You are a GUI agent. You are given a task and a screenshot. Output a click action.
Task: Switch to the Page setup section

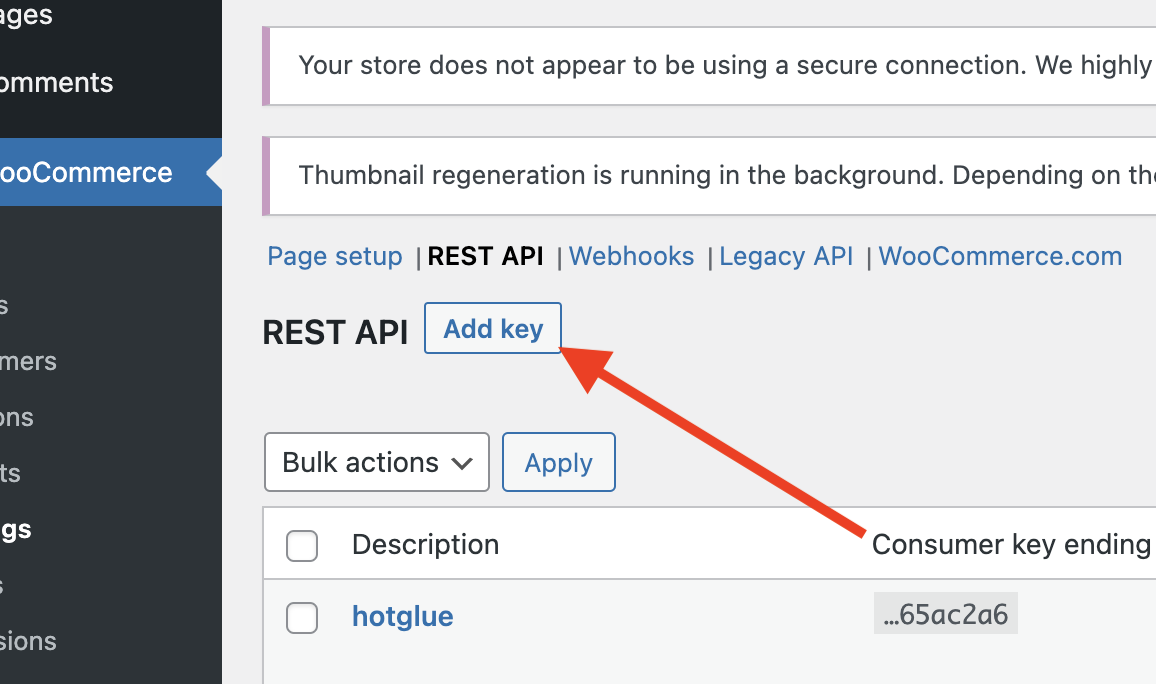point(335,256)
